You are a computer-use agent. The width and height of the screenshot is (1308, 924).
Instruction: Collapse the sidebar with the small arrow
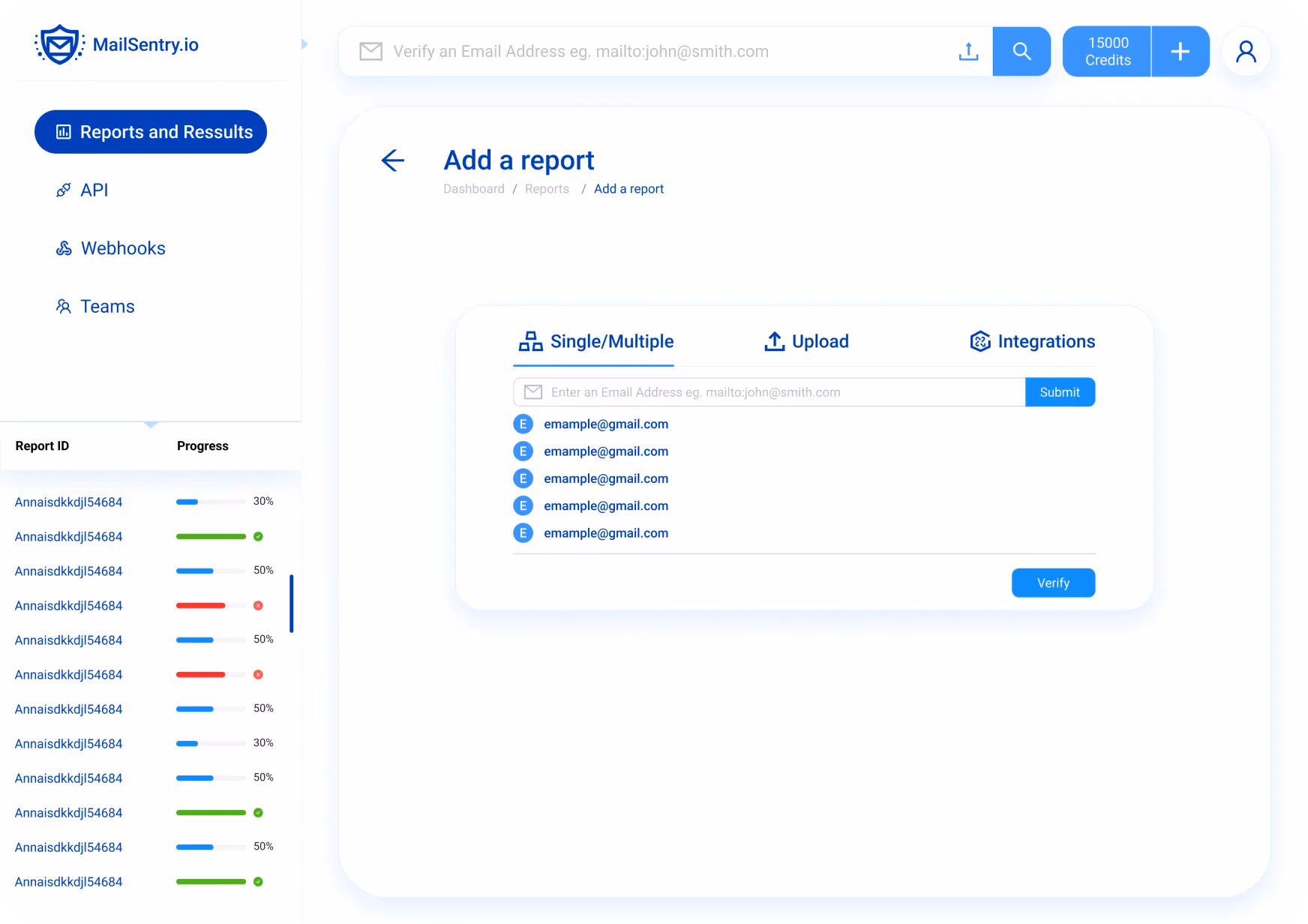coord(304,44)
